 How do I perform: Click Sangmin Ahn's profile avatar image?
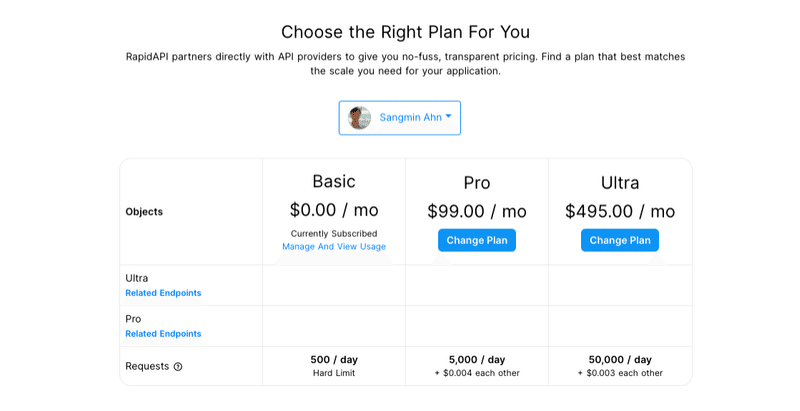[x=359, y=118]
